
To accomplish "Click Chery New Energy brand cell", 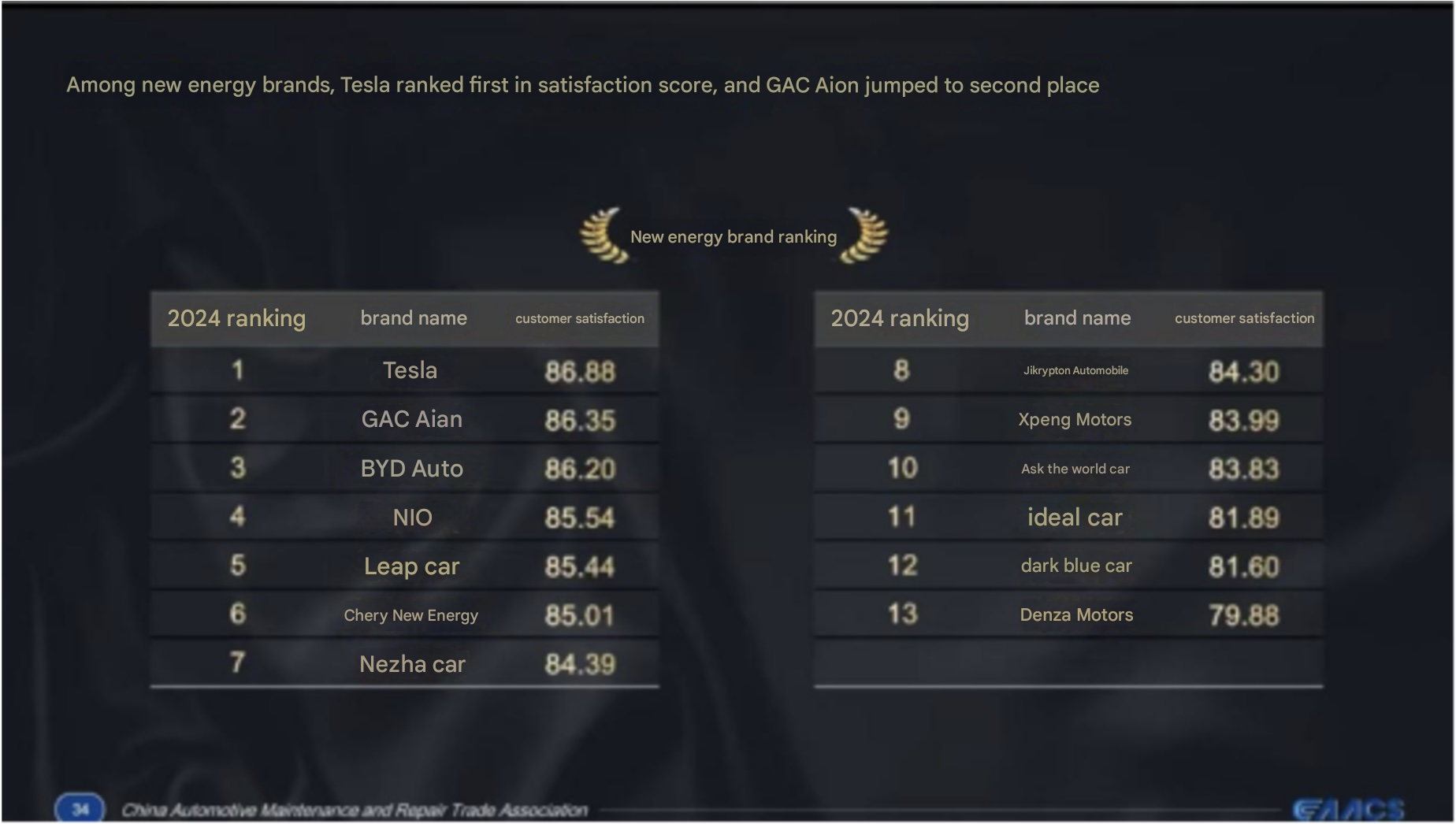I will pos(411,615).
